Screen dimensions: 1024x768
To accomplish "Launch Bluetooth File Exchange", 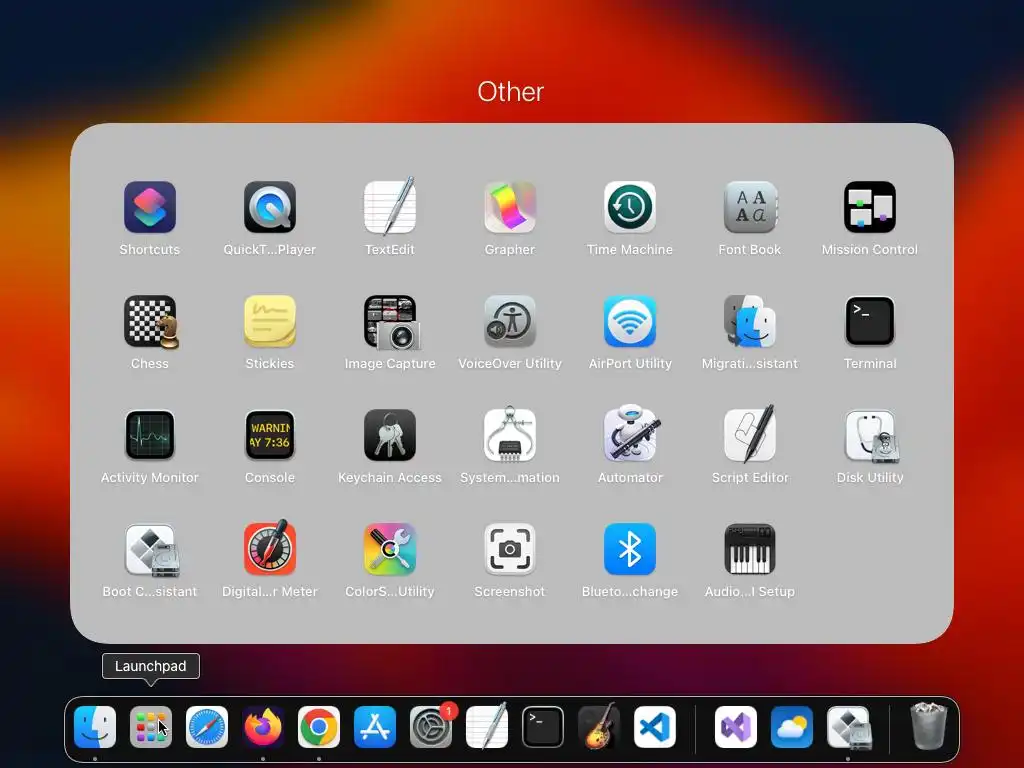I will click(630, 549).
